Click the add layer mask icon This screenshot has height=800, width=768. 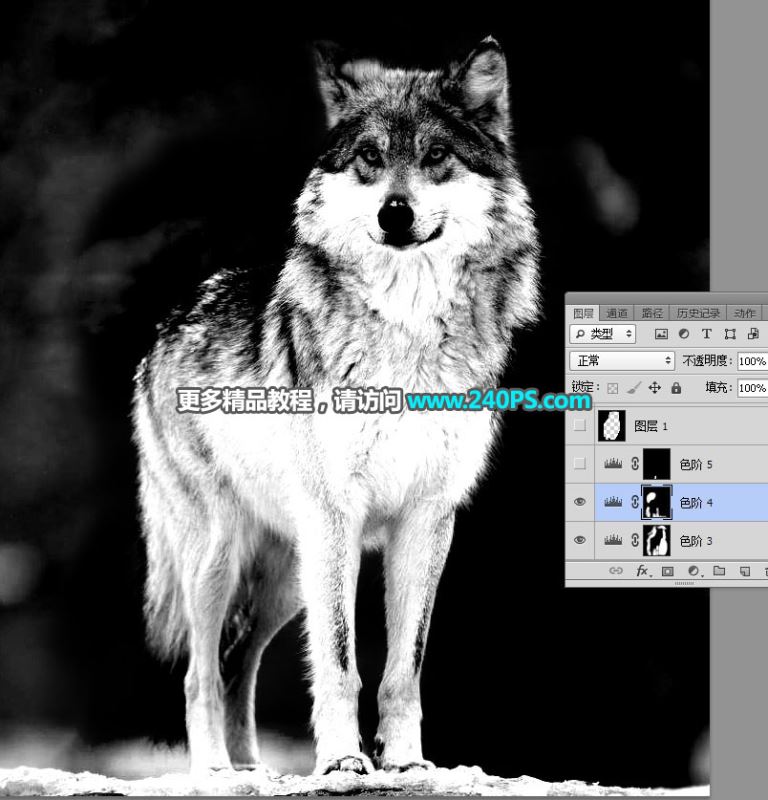coord(668,572)
